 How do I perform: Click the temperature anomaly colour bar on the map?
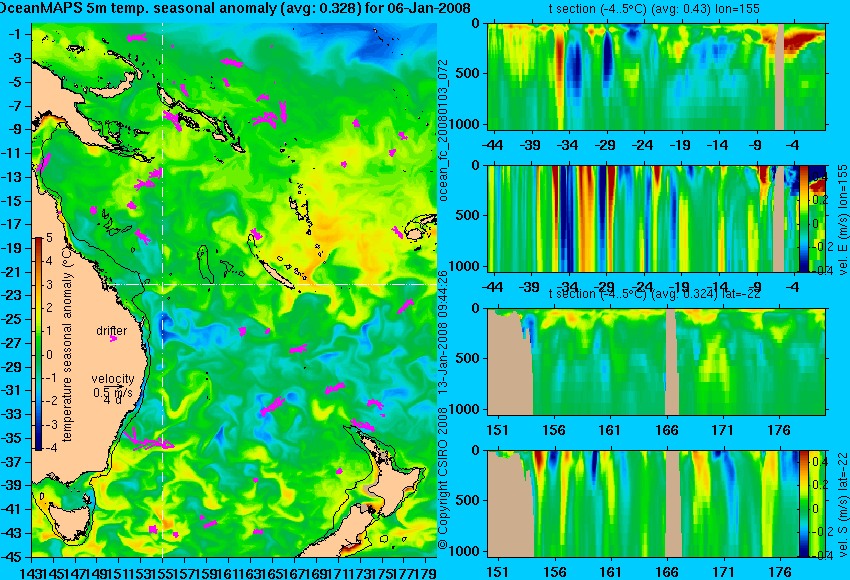coord(38,344)
